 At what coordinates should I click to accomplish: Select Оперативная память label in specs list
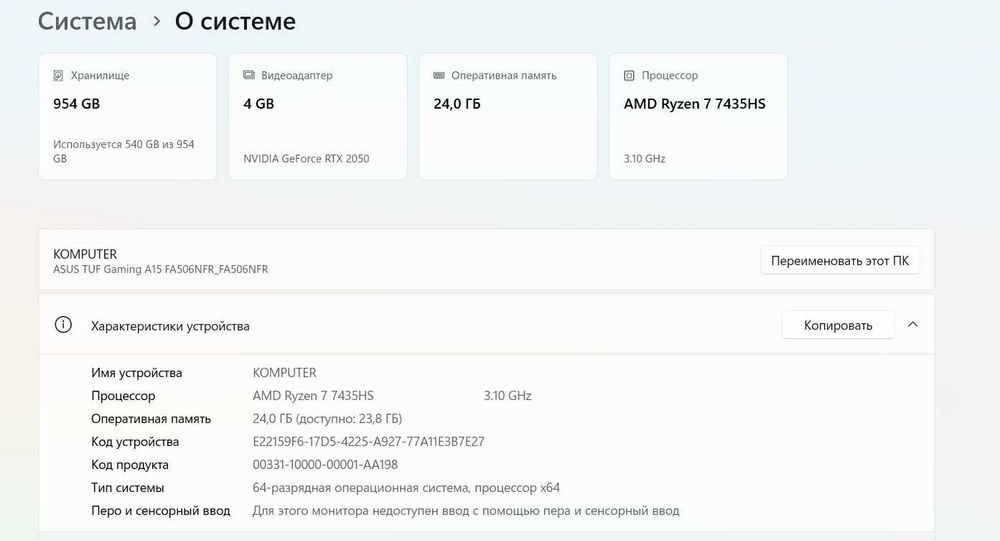point(151,419)
